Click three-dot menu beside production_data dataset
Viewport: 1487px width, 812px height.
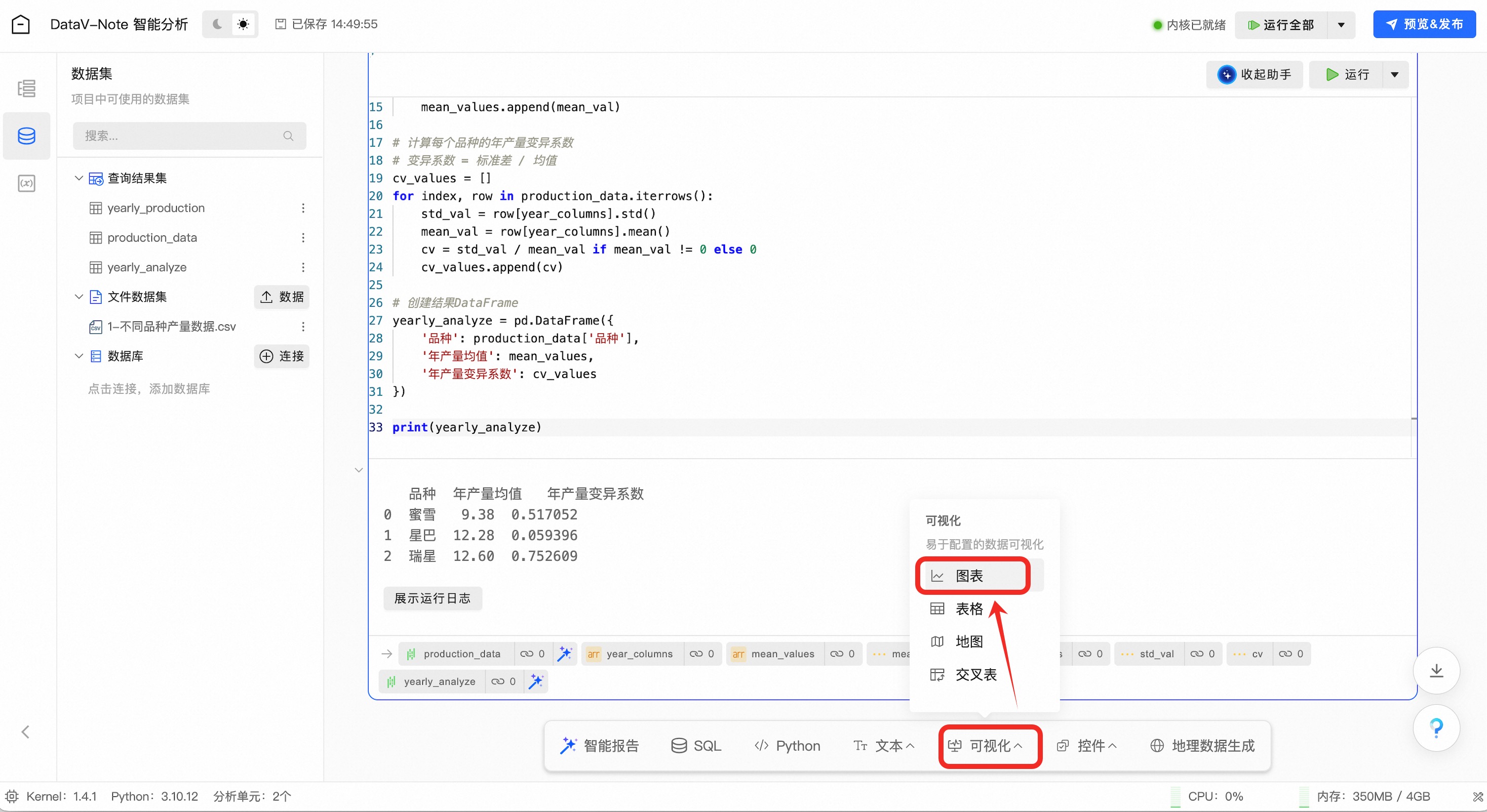tap(303, 238)
